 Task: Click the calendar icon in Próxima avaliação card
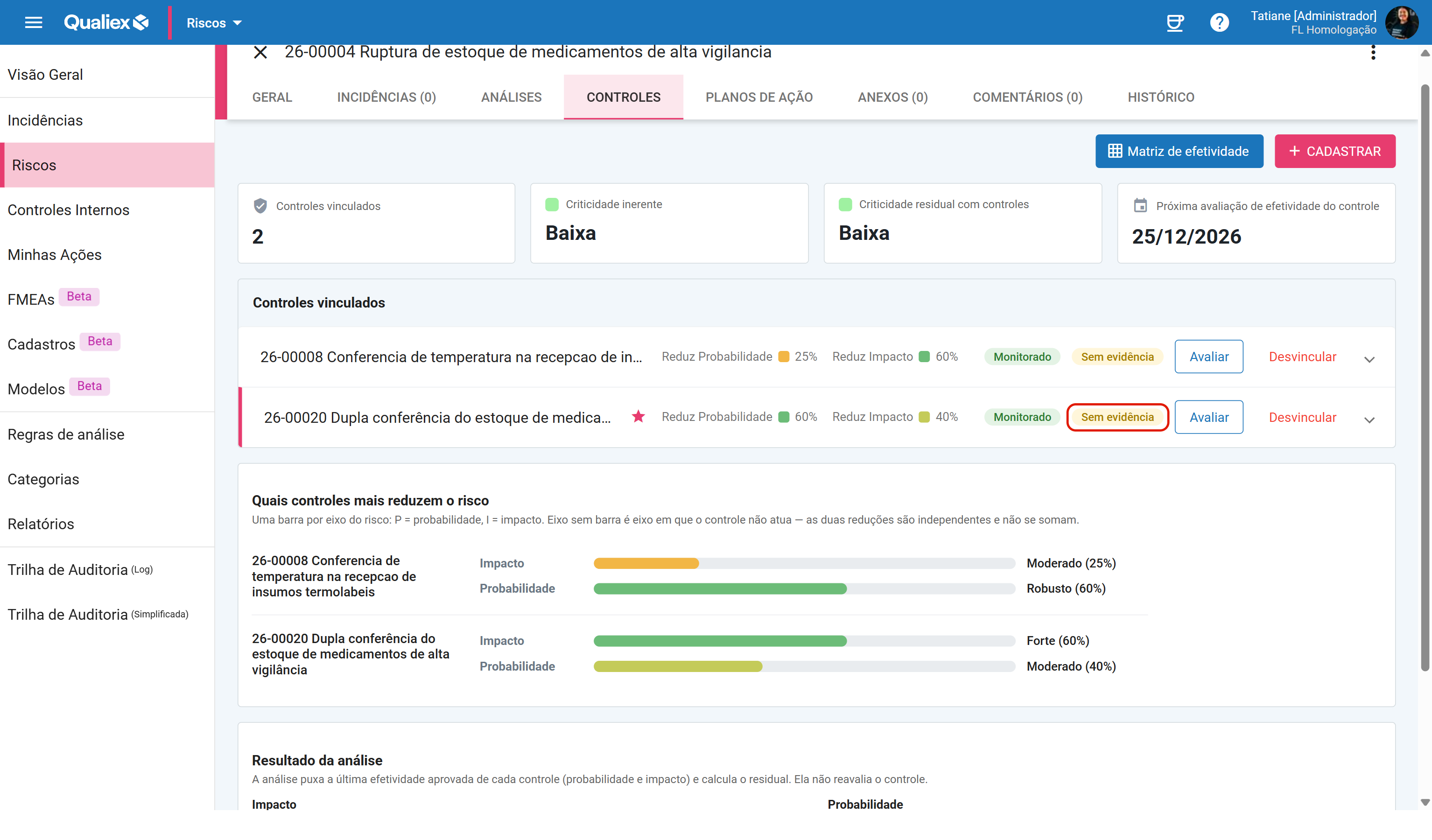[1140, 205]
